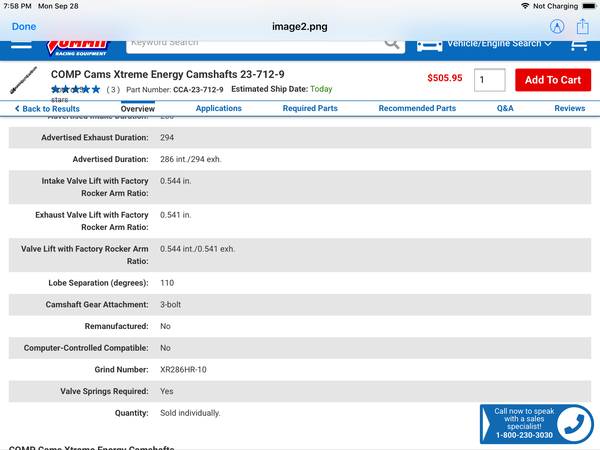This screenshot has width=600, height=450.
Task: Open the Reviews tab
Action: click(570, 108)
